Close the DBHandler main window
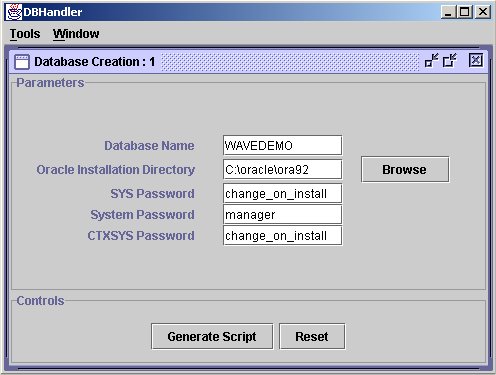The image size is (496, 375). (483, 12)
